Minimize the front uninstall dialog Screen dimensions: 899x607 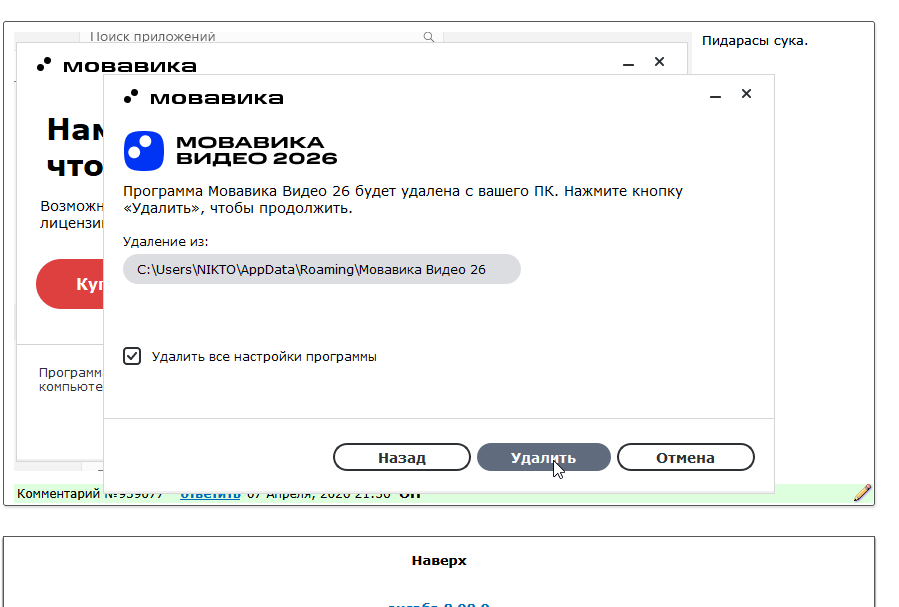[x=716, y=96]
